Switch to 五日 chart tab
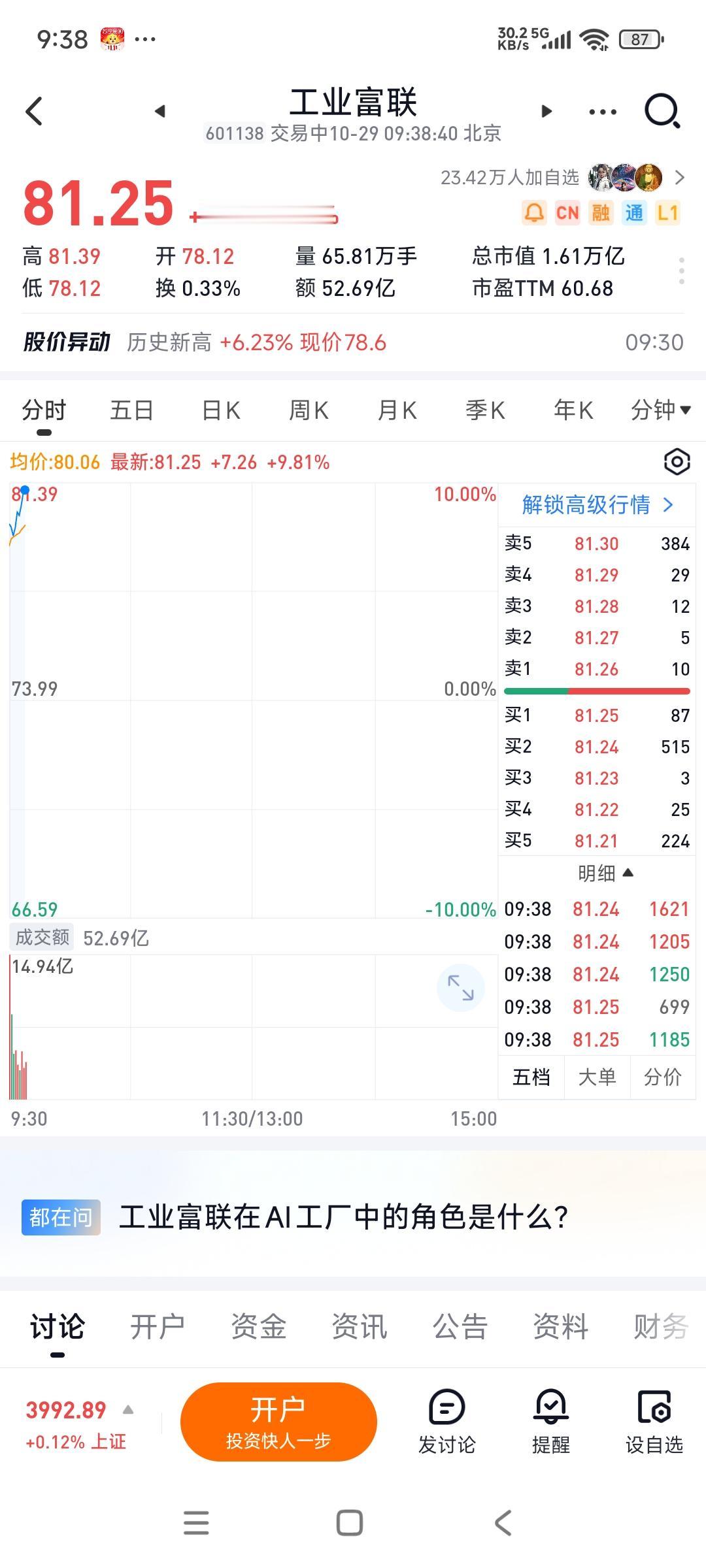Screen dimensions: 706x1568 coord(132,410)
